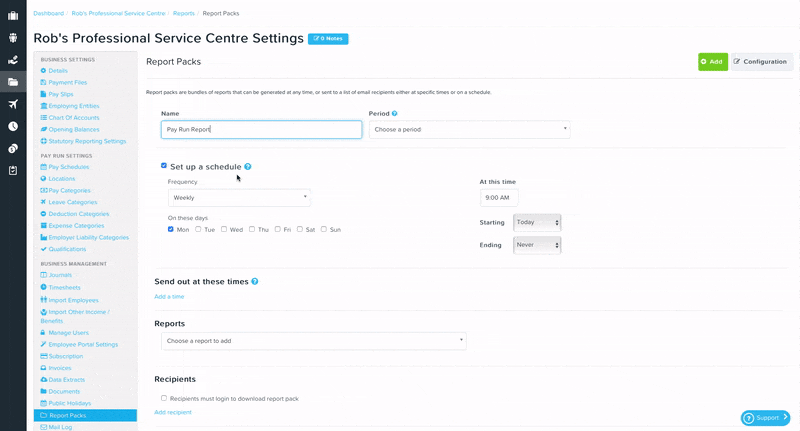Click the Add recipient link
The image size is (800, 431).
pos(173,412)
